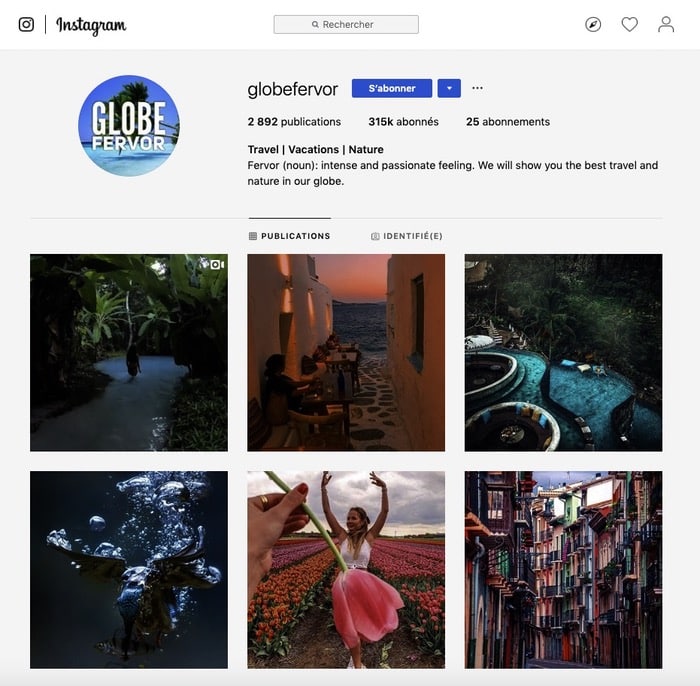This screenshot has height=686, width=700.
Task: Open the 25 abonnements following list
Action: pyautogui.click(x=508, y=122)
